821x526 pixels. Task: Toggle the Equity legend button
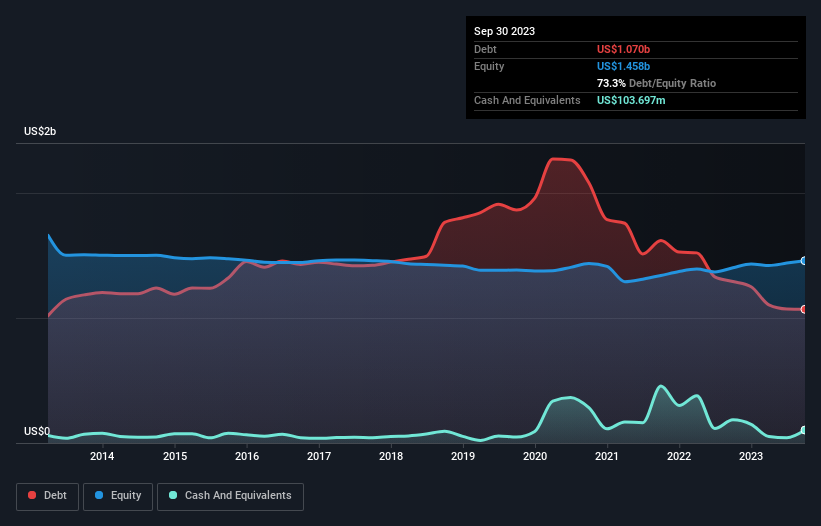tap(118, 496)
